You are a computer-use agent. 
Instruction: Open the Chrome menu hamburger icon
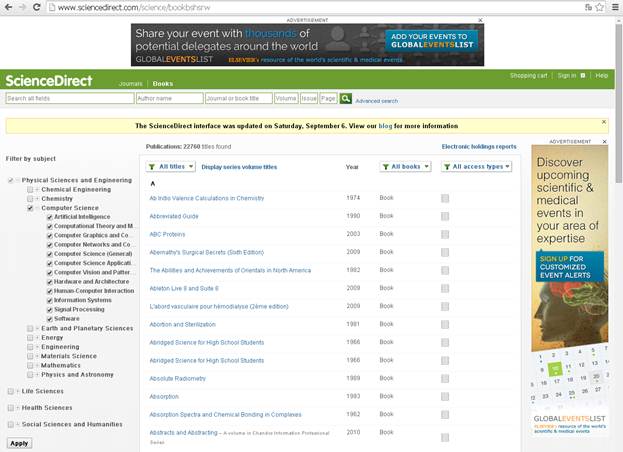point(615,7)
